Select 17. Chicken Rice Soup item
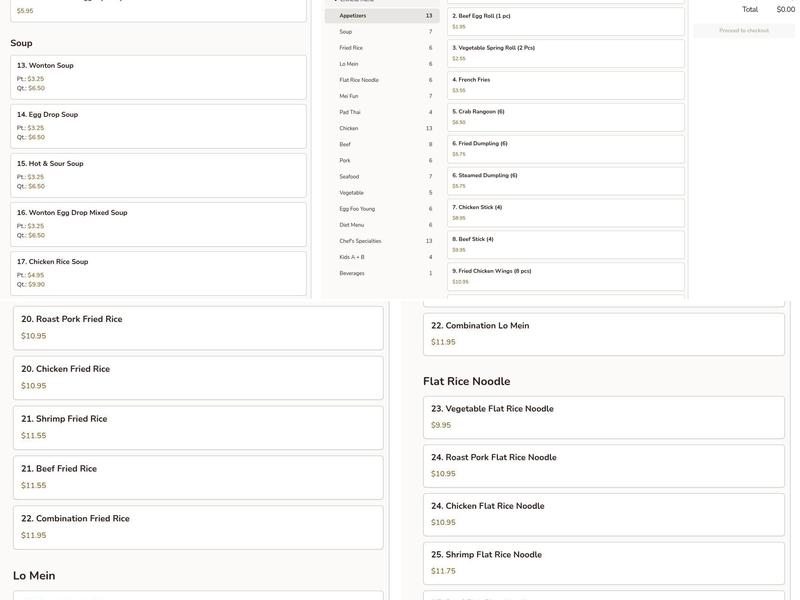800x600 pixels. tap(158, 273)
